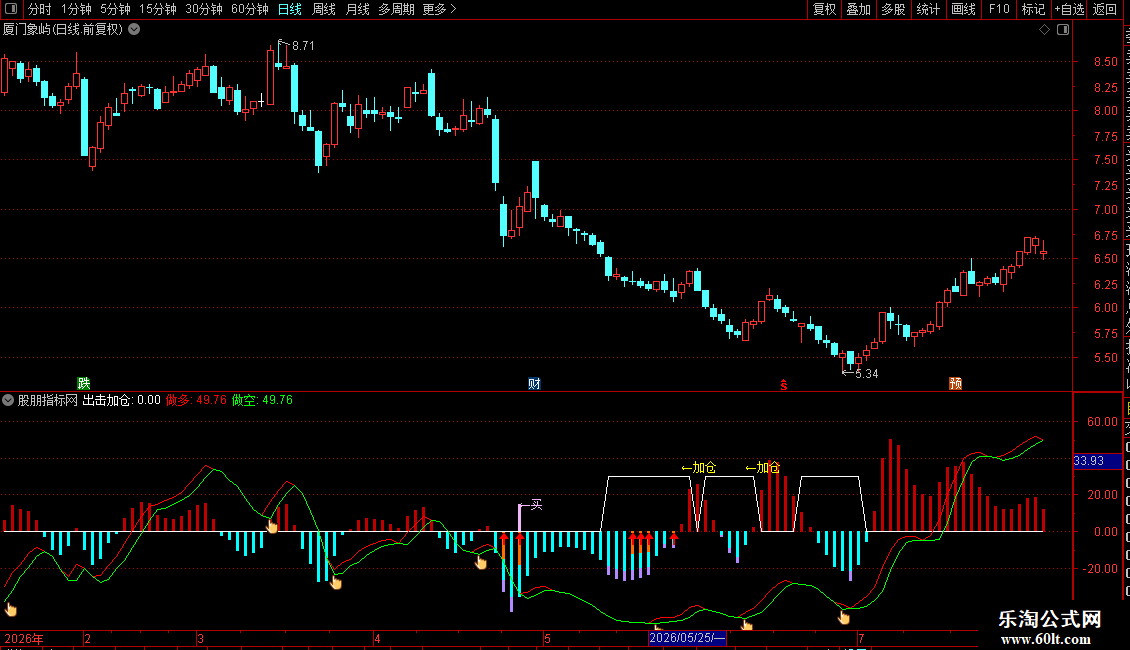The image size is (1130, 650).
Task: Open F10 company information
Action: click(x=999, y=9)
